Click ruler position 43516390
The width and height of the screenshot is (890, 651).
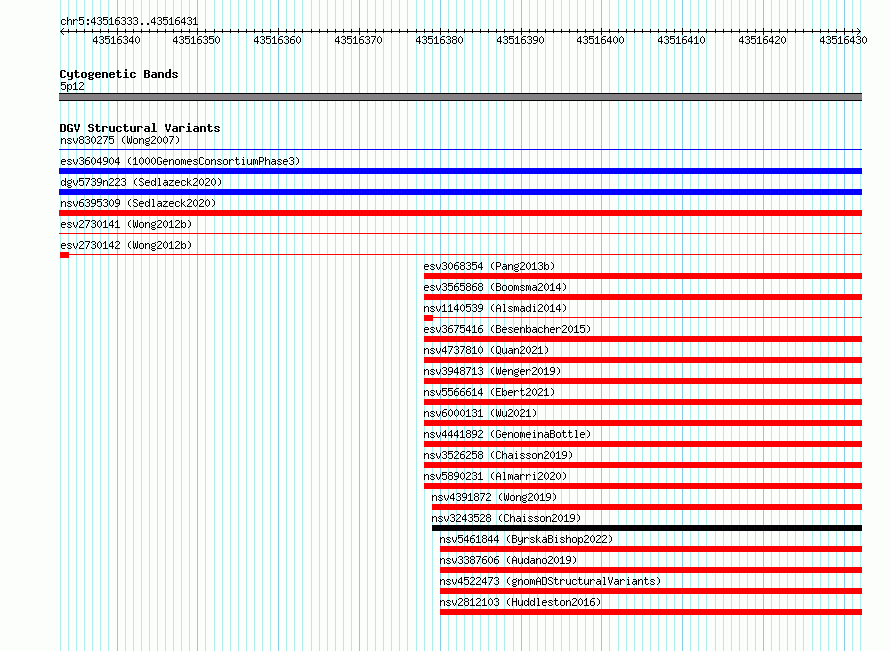520,40
